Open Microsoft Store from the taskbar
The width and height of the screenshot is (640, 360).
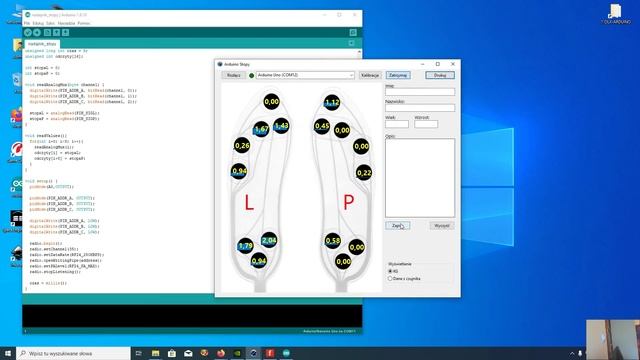pos(172,353)
